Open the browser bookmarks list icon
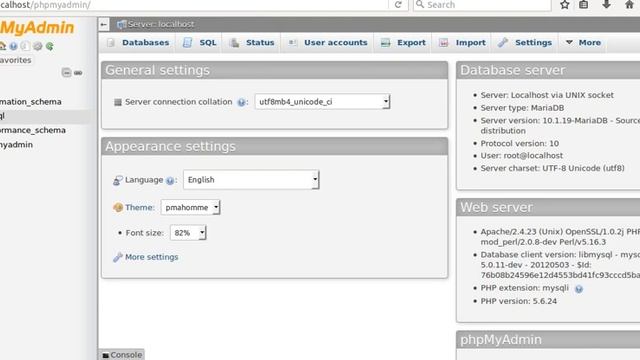 coord(584,4)
